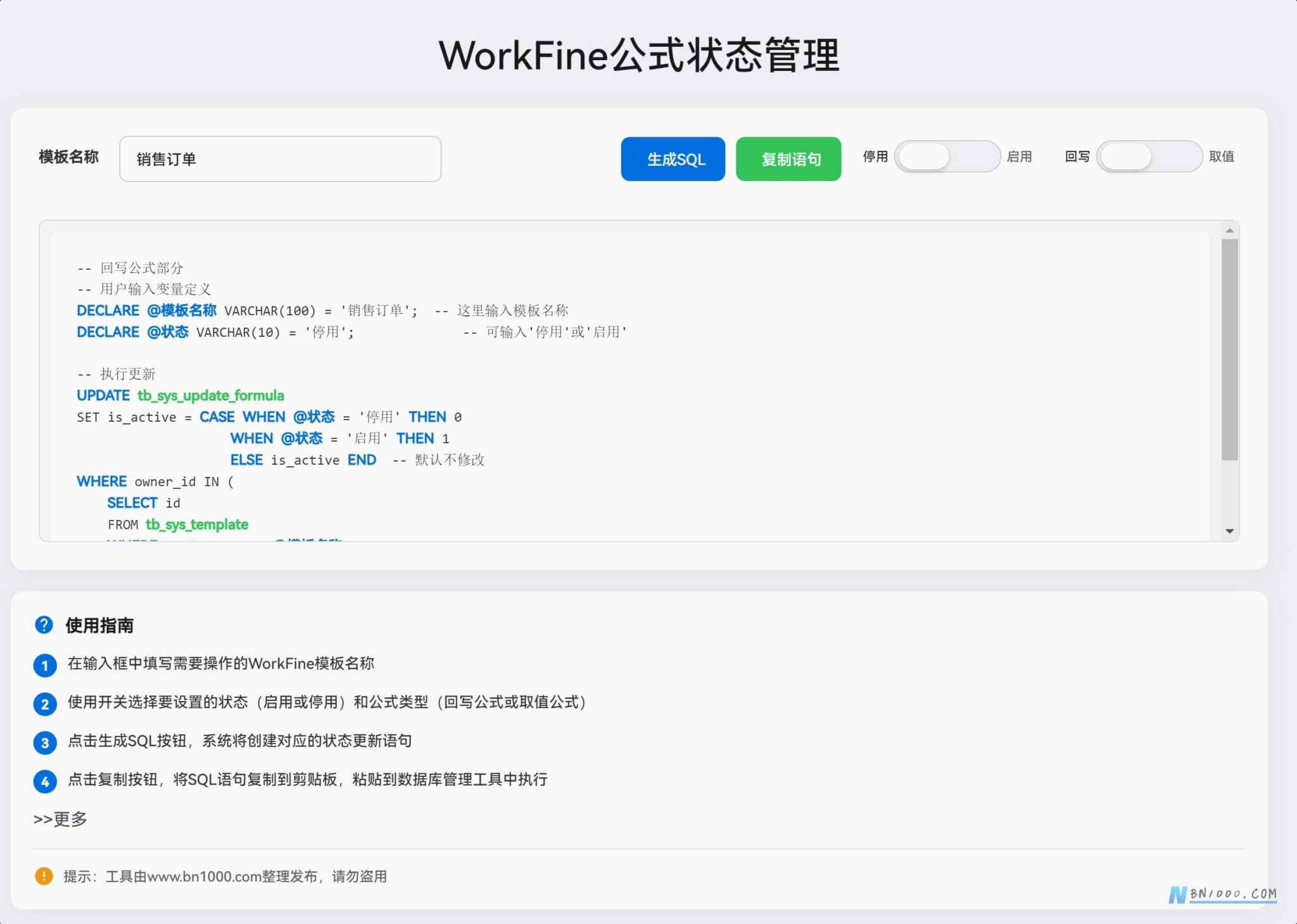This screenshot has width=1297, height=924.
Task: Click the step 3 number badge
Action: click(45, 743)
